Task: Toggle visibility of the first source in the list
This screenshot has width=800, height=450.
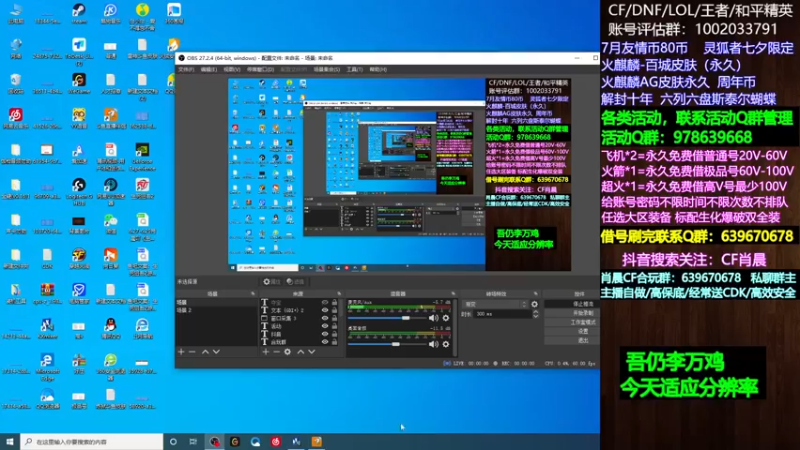Action: [x=324, y=303]
